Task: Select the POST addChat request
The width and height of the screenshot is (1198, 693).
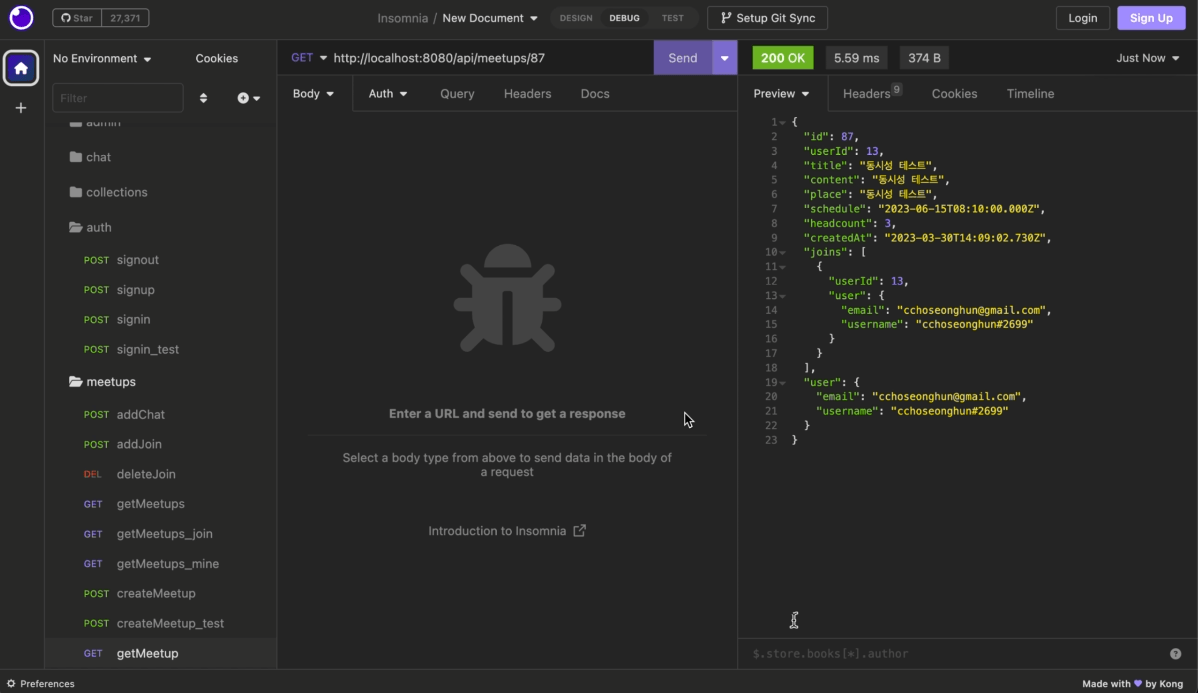Action: point(160,414)
